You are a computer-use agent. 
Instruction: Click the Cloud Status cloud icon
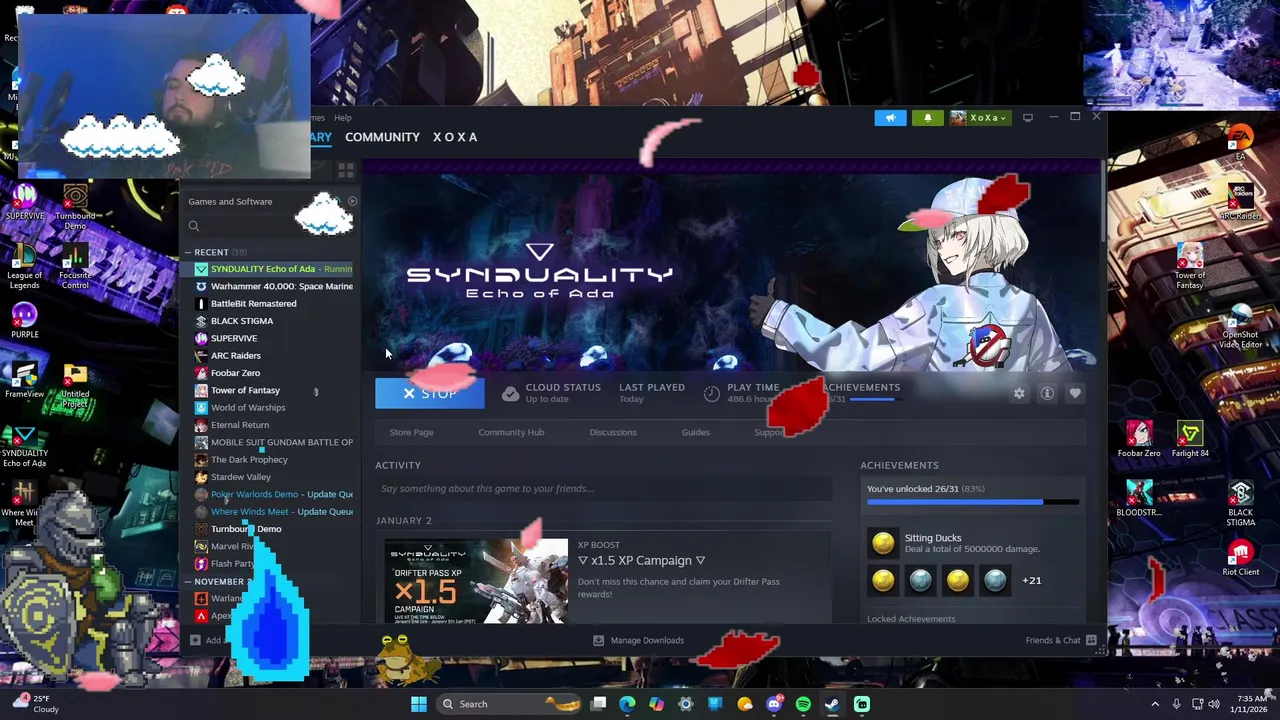point(510,393)
